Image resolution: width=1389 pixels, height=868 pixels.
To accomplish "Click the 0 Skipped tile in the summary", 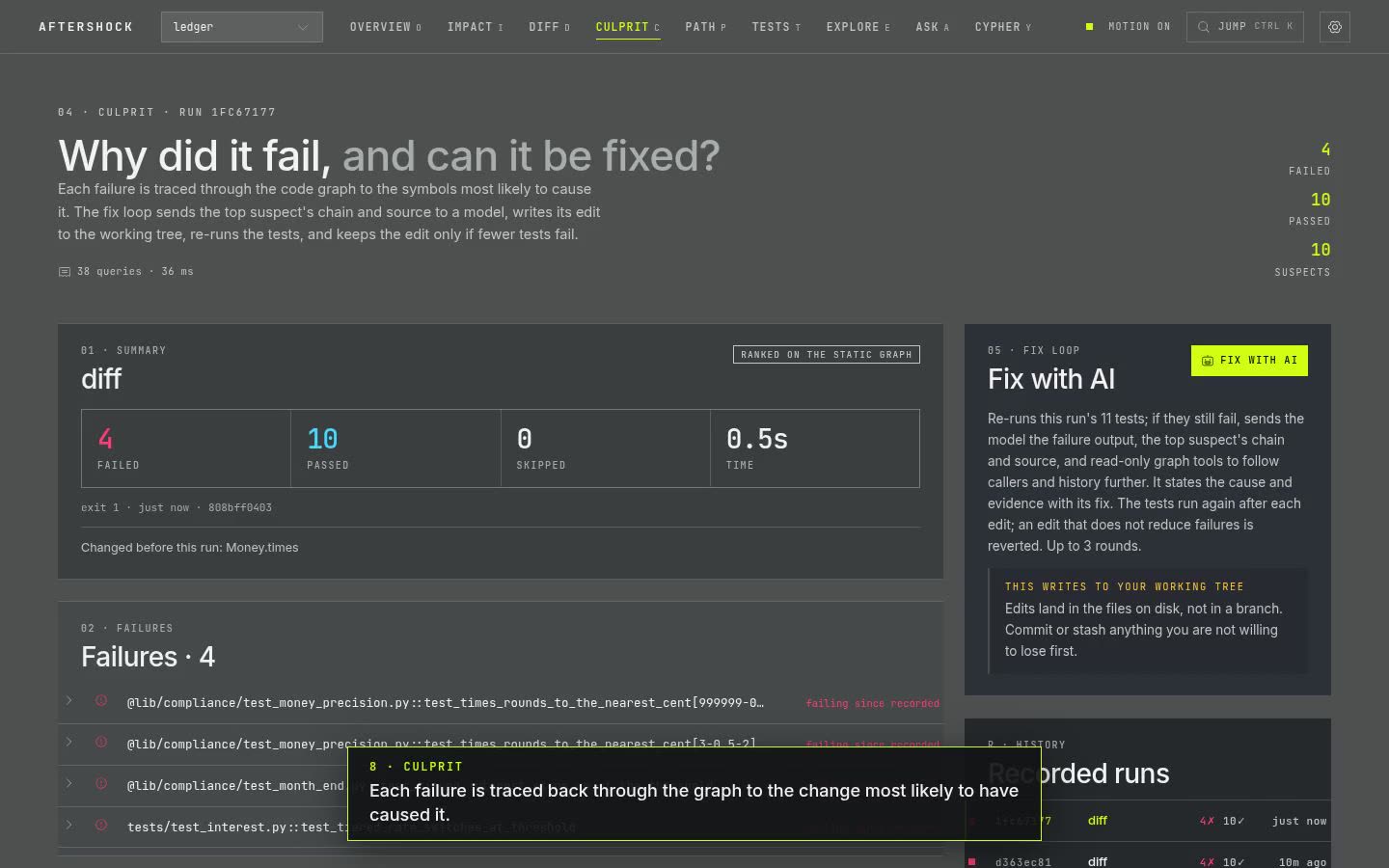I will tap(606, 448).
